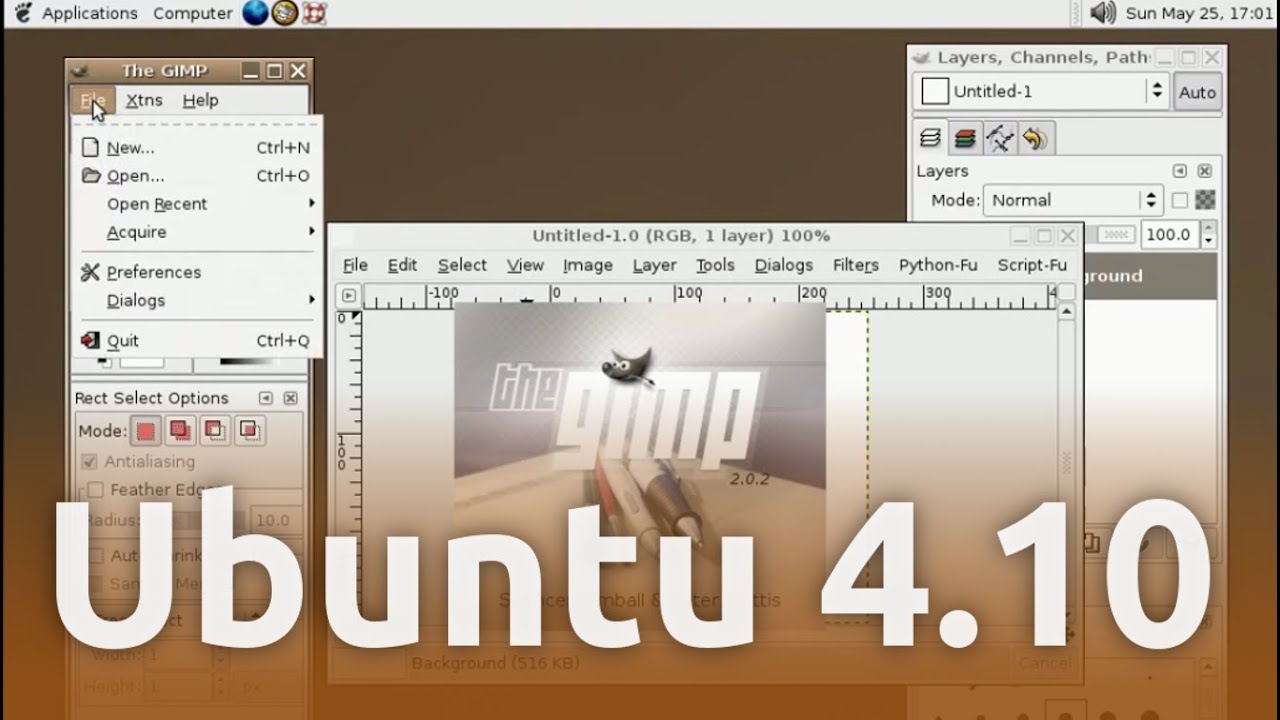Image resolution: width=1280 pixels, height=720 pixels.
Task: Choose Open... from the File menu
Action: (x=197, y=176)
